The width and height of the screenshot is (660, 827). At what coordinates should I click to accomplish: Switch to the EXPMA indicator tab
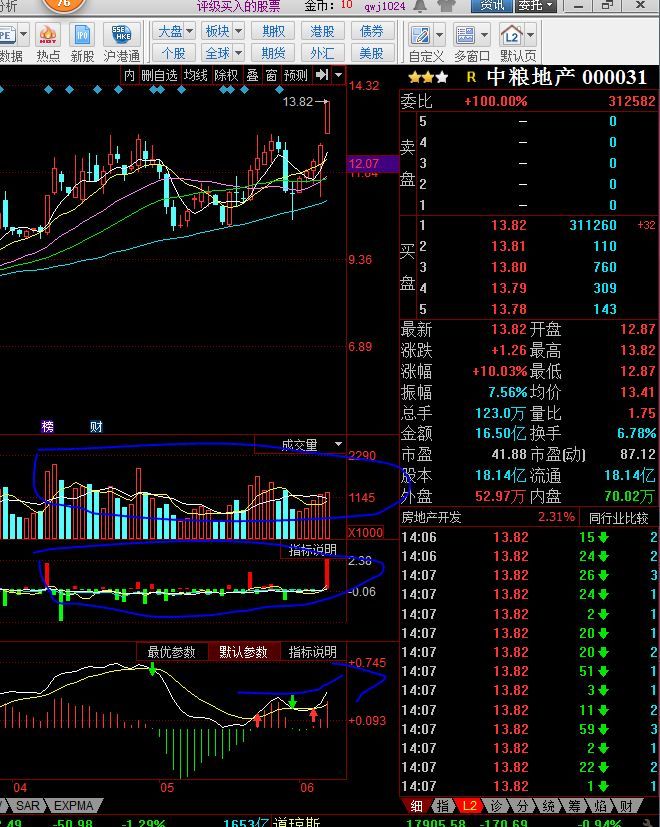(x=74, y=806)
